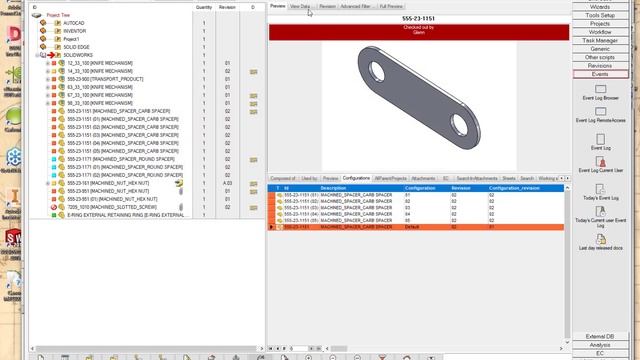Collapse the SOLIDWORKS project node
The width and height of the screenshot is (640, 360).
(x=37, y=55)
